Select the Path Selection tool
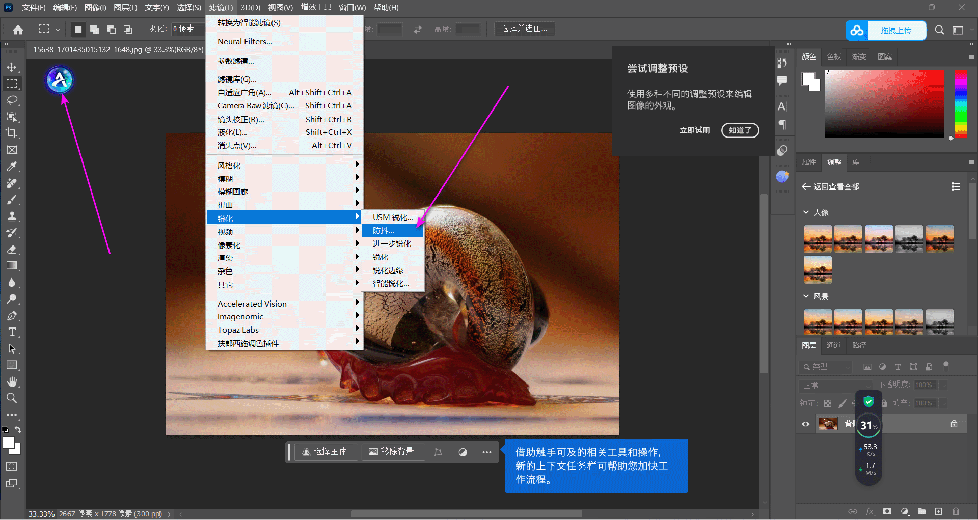 click(x=12, y=349)
